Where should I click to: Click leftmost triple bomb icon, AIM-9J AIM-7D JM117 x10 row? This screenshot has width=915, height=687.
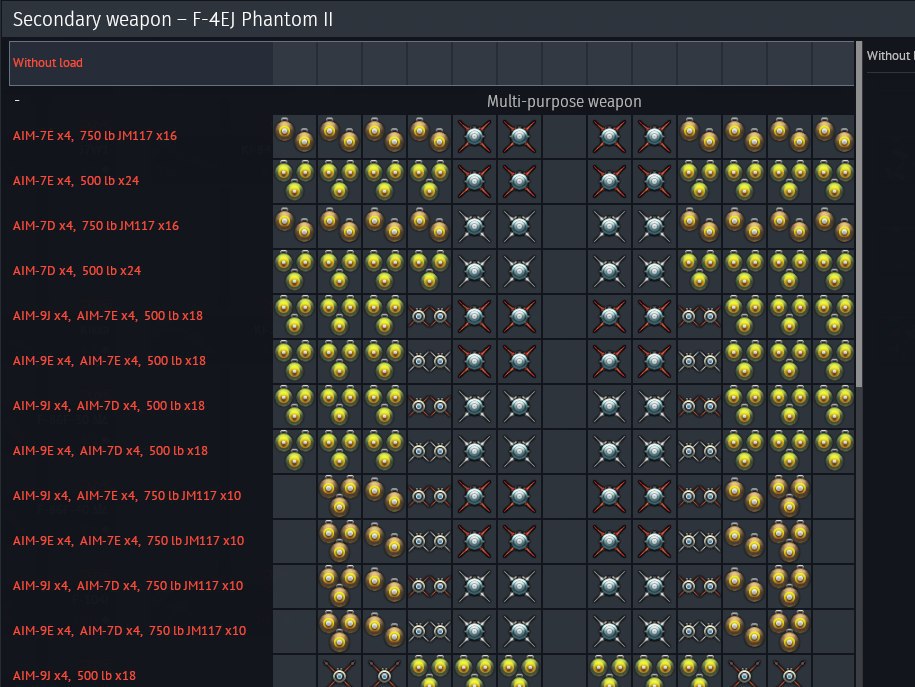340,585
